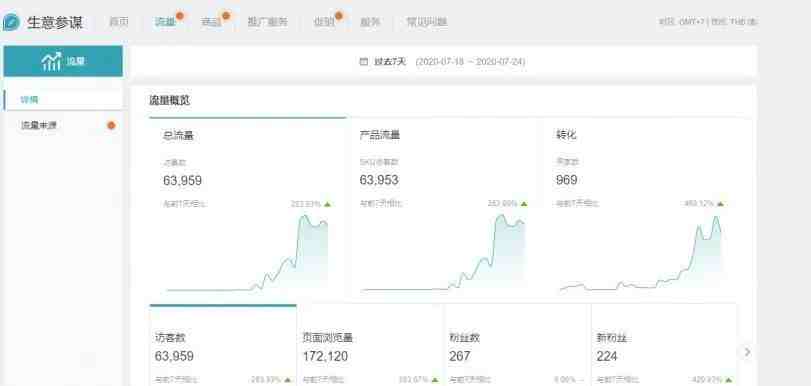Select the 总流量 overview card
Image resolution: width=811 pixels, height=386 pixels.
[248, 206]
